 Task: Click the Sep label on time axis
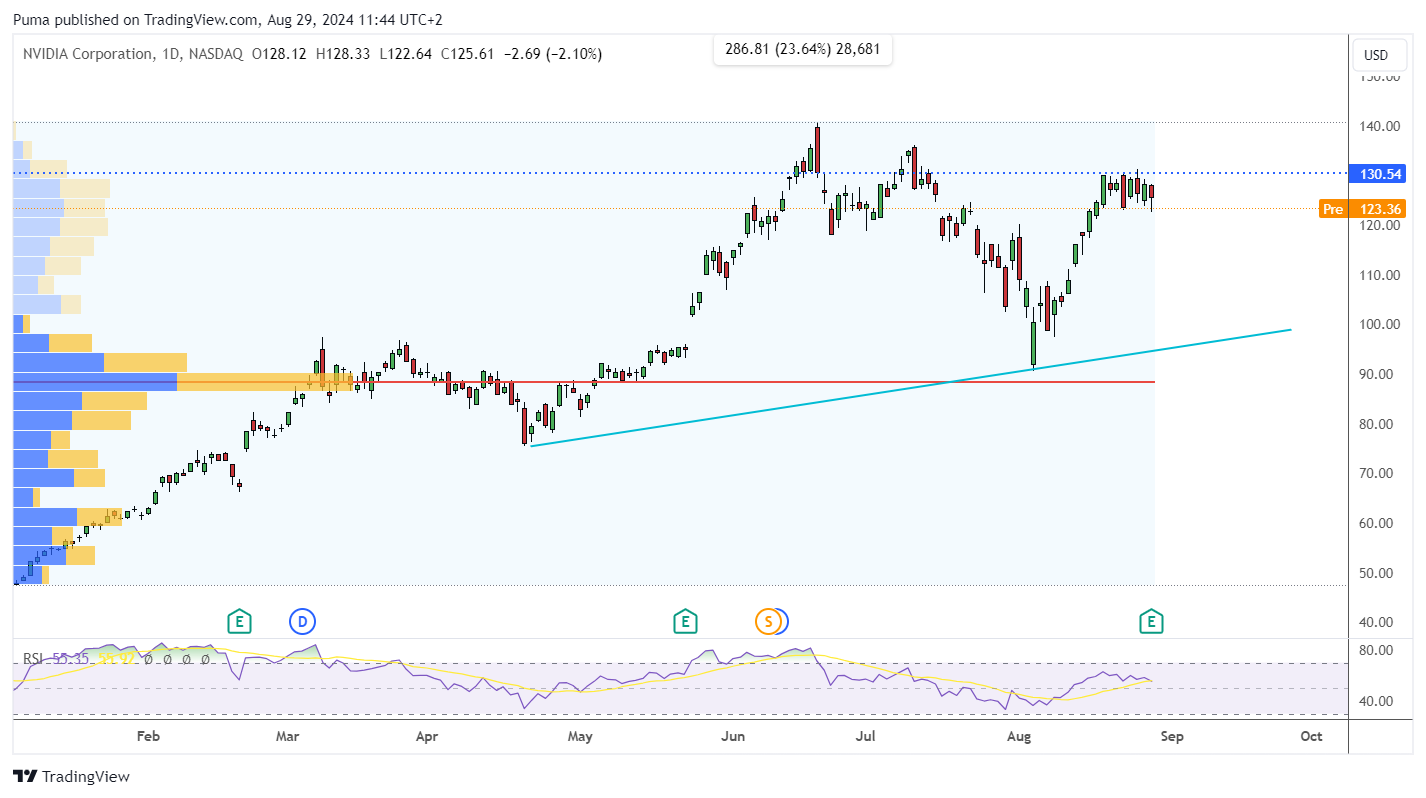[x=1172, y=737]
